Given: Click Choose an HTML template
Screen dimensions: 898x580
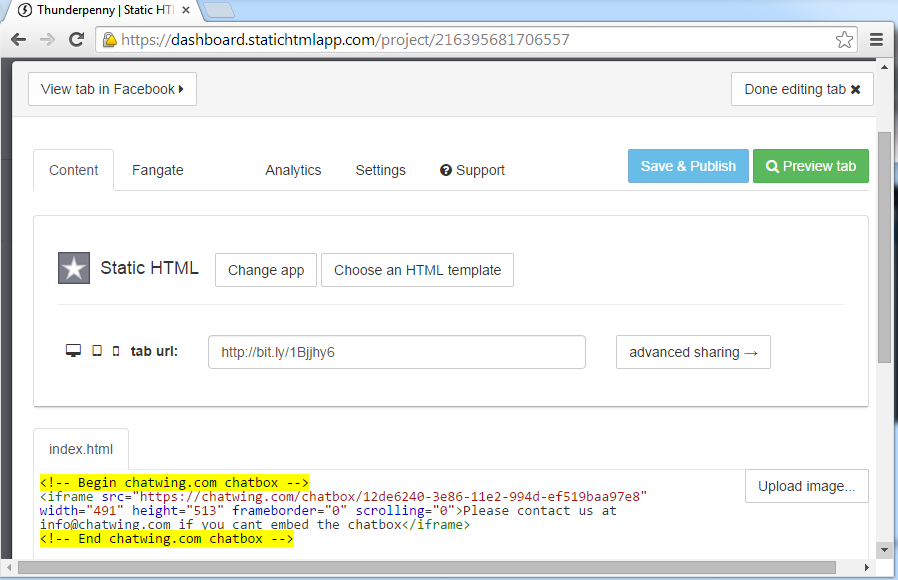Looking at the screenshot, I should coord(418,270).
